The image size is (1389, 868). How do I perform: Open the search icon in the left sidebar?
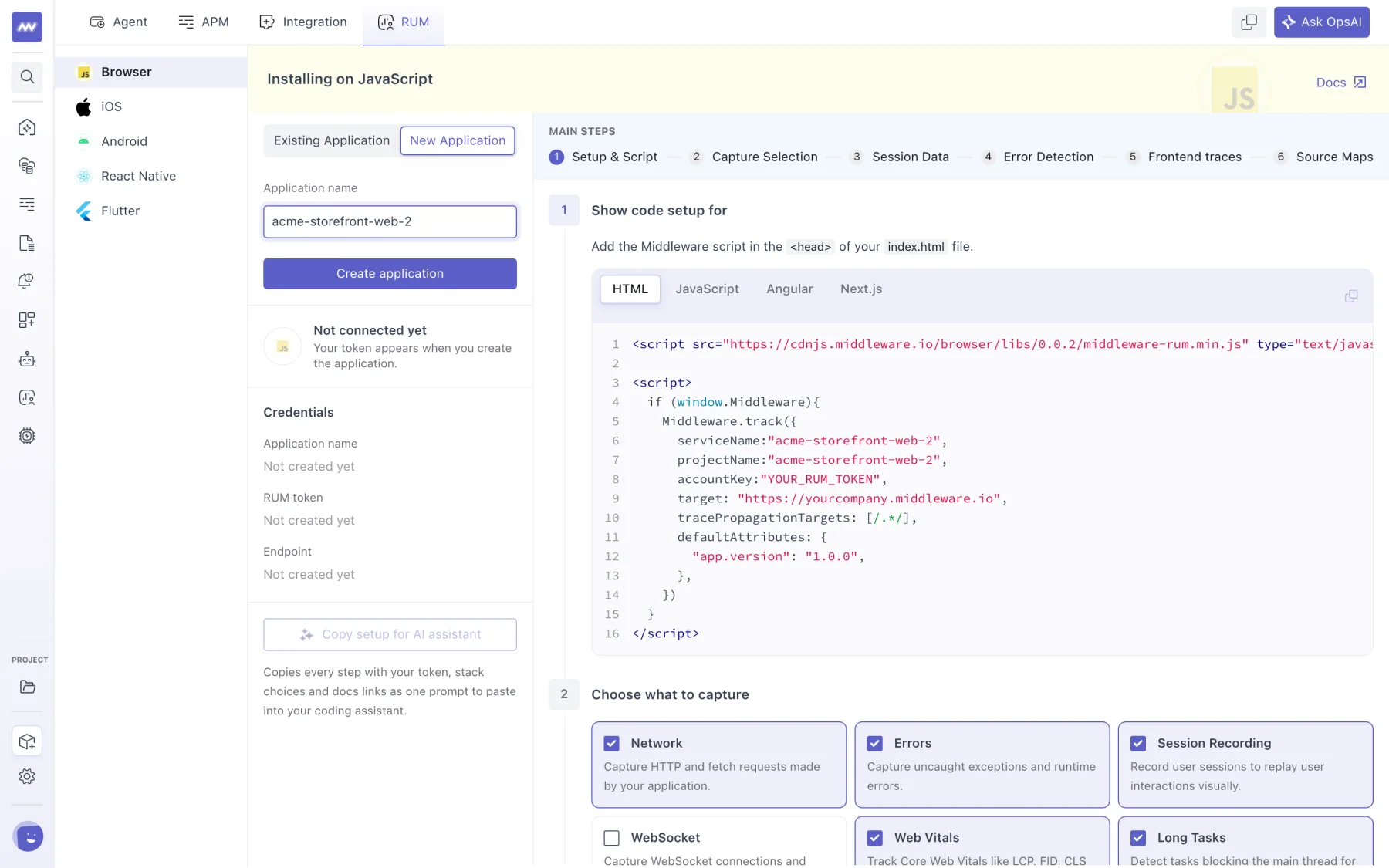coord(27,76)
